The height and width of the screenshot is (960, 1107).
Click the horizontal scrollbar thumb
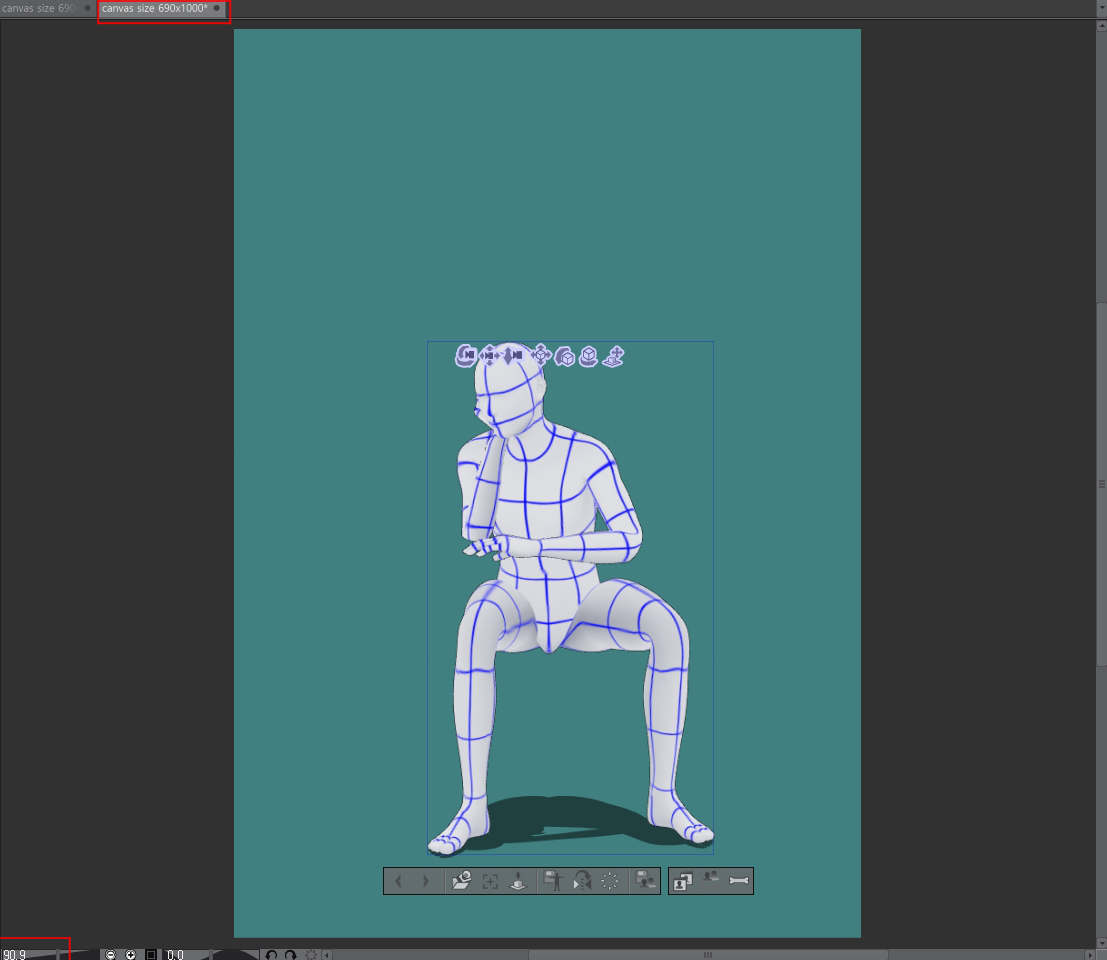tap(707, 955)
